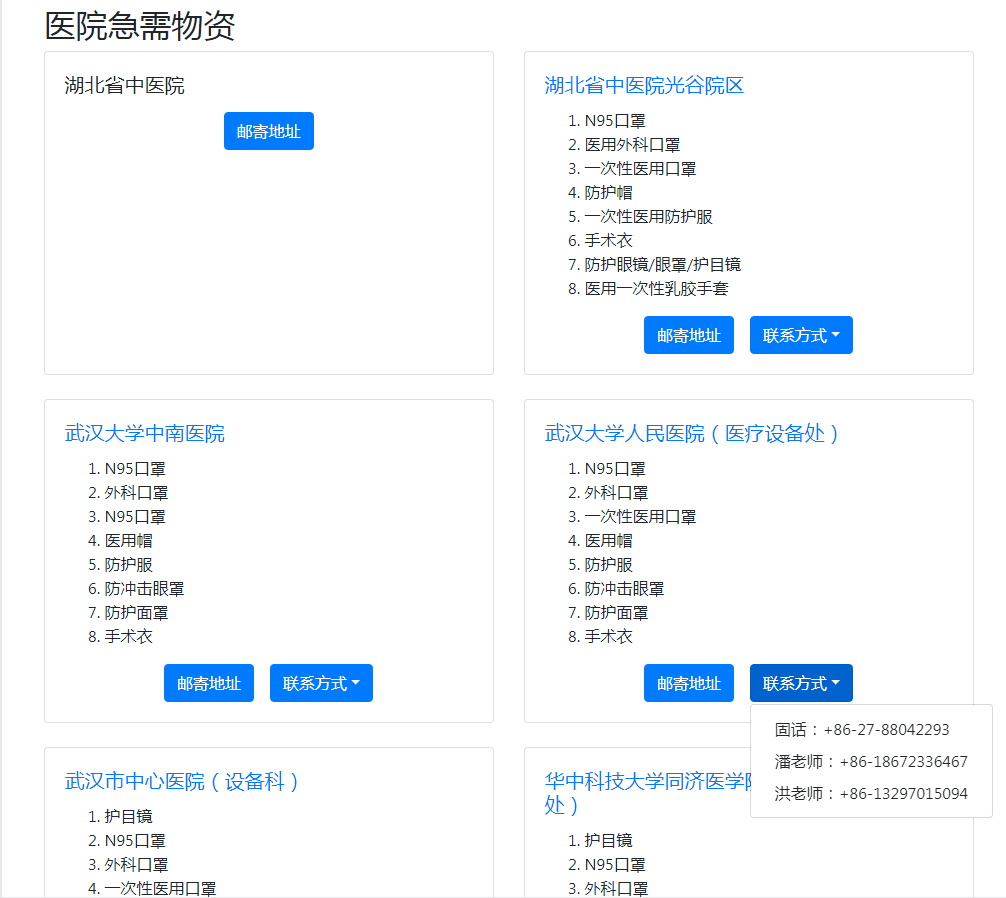The height and width of the screenshot is (898, 1006).
Task: Click 防护服 in 武汉大学中南医院 list
Action: point(128,564)
